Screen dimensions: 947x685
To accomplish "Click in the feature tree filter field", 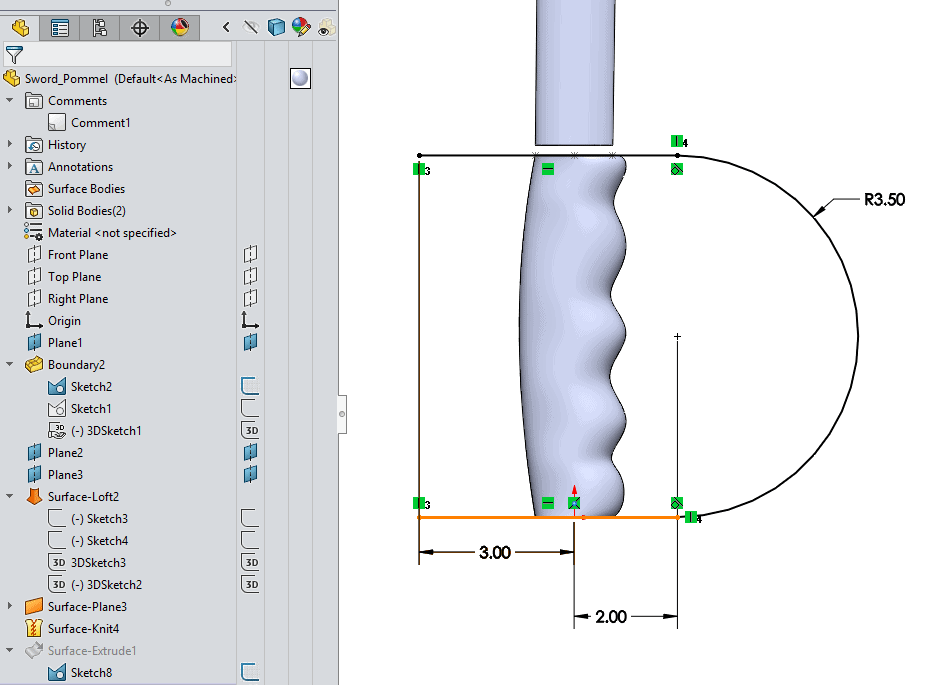I will point(125,54).
